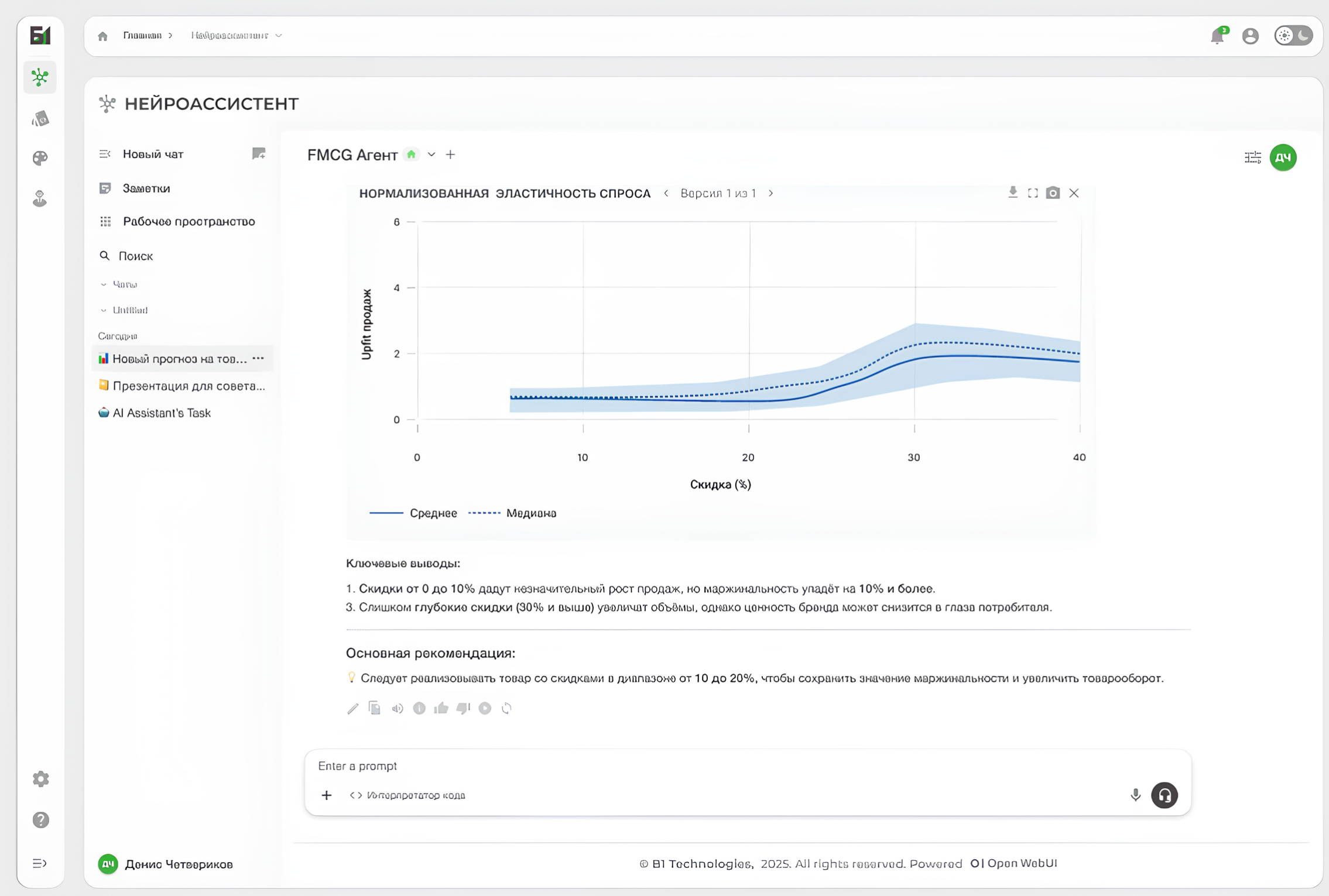Screen dimensions: 1329x896
Task: Download the elasticity chart
Action: (1013, 193)
